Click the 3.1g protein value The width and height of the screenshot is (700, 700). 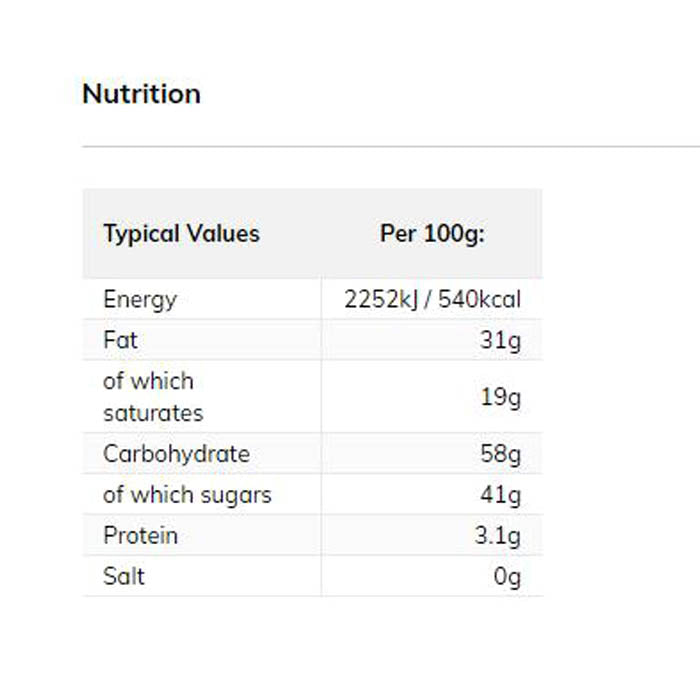tap(497, 536)
